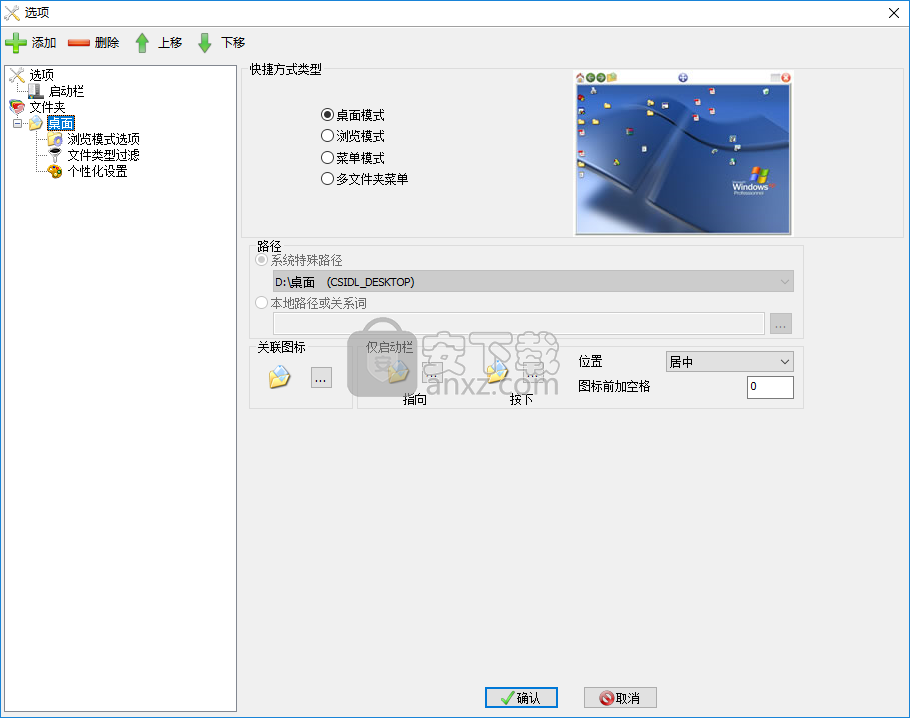Click the desktop preview thumbnail image
Image resolution: width=910 pixels, height=718 pixels.
682,153
